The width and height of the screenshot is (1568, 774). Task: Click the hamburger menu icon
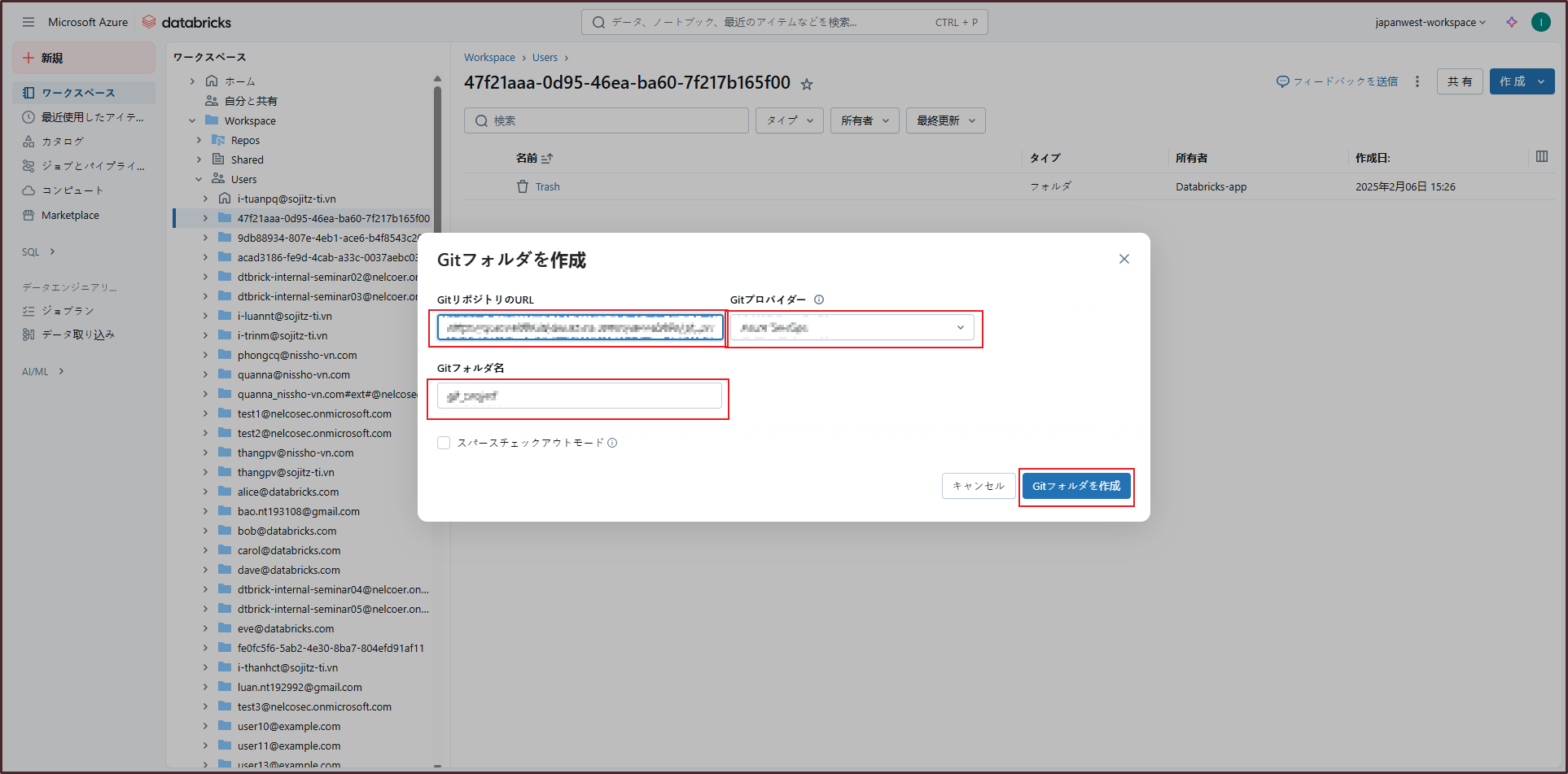(x=28, y=22)
